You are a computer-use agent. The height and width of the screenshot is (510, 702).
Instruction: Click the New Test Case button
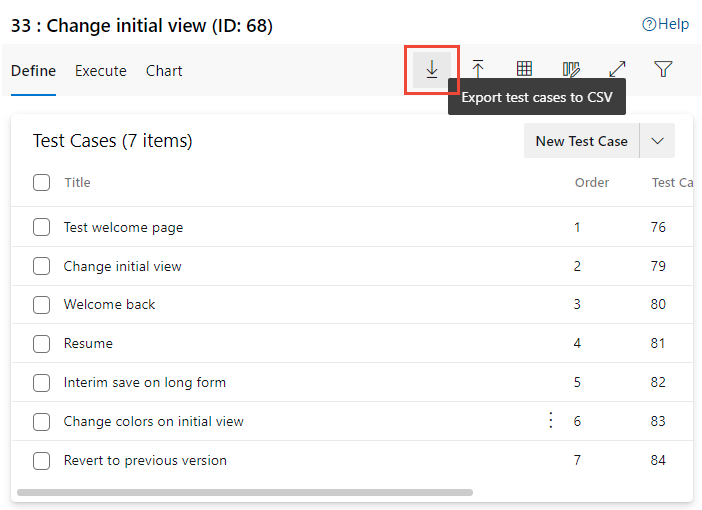pyautogui.click(x=582, y=141)
